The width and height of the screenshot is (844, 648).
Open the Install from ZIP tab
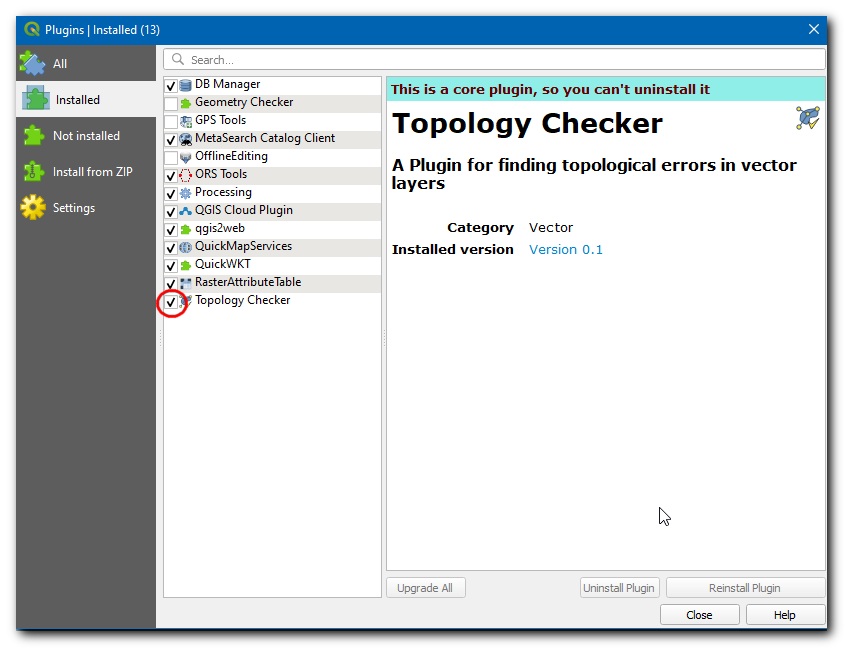coord(92,172)
